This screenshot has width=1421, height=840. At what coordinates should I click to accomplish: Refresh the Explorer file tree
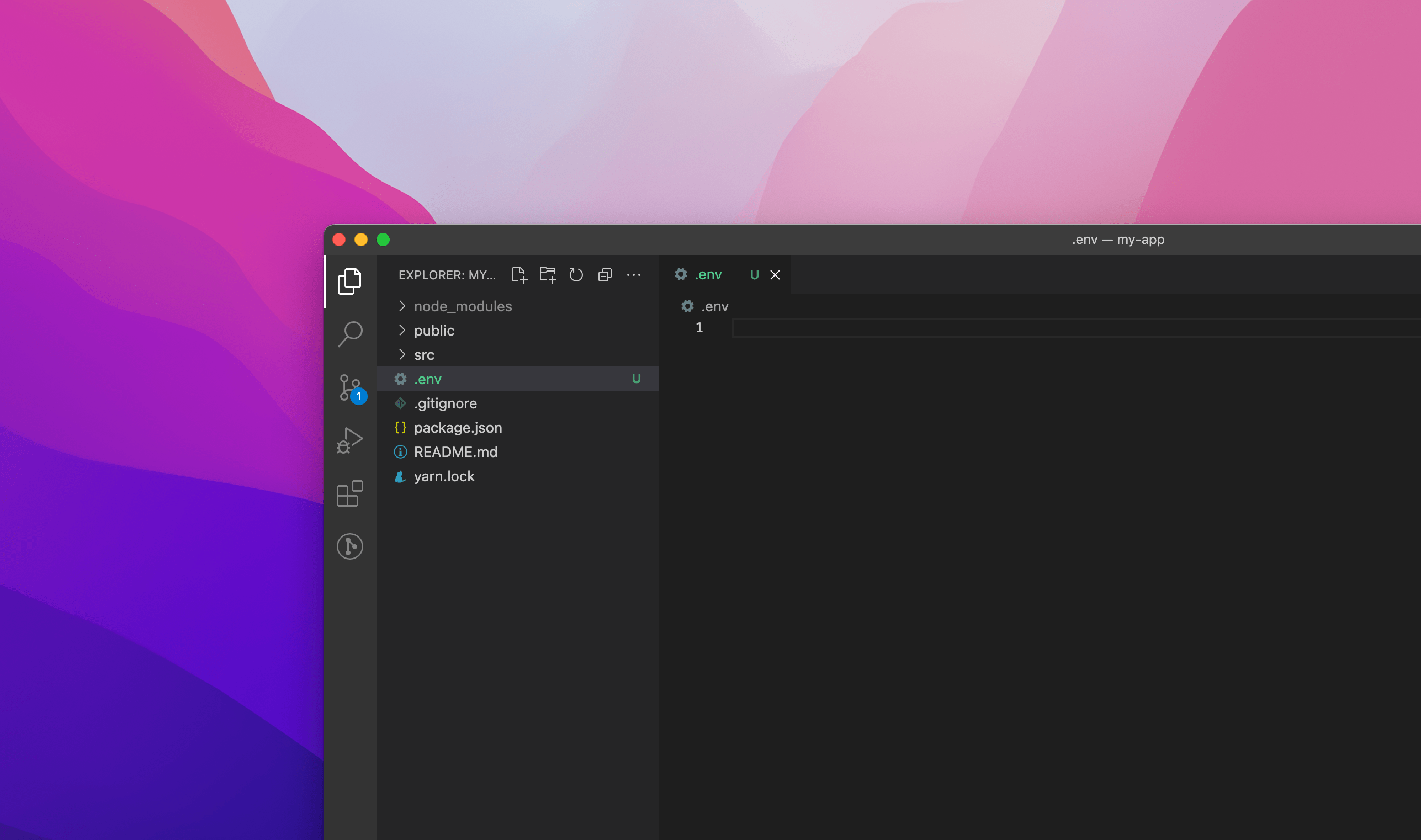(576, 275)
